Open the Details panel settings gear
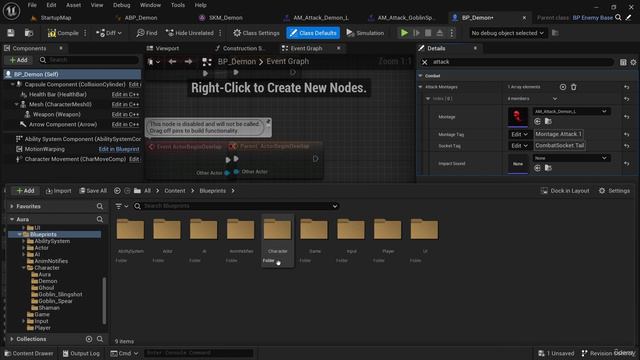640x360 pixels. pos(633,62)
